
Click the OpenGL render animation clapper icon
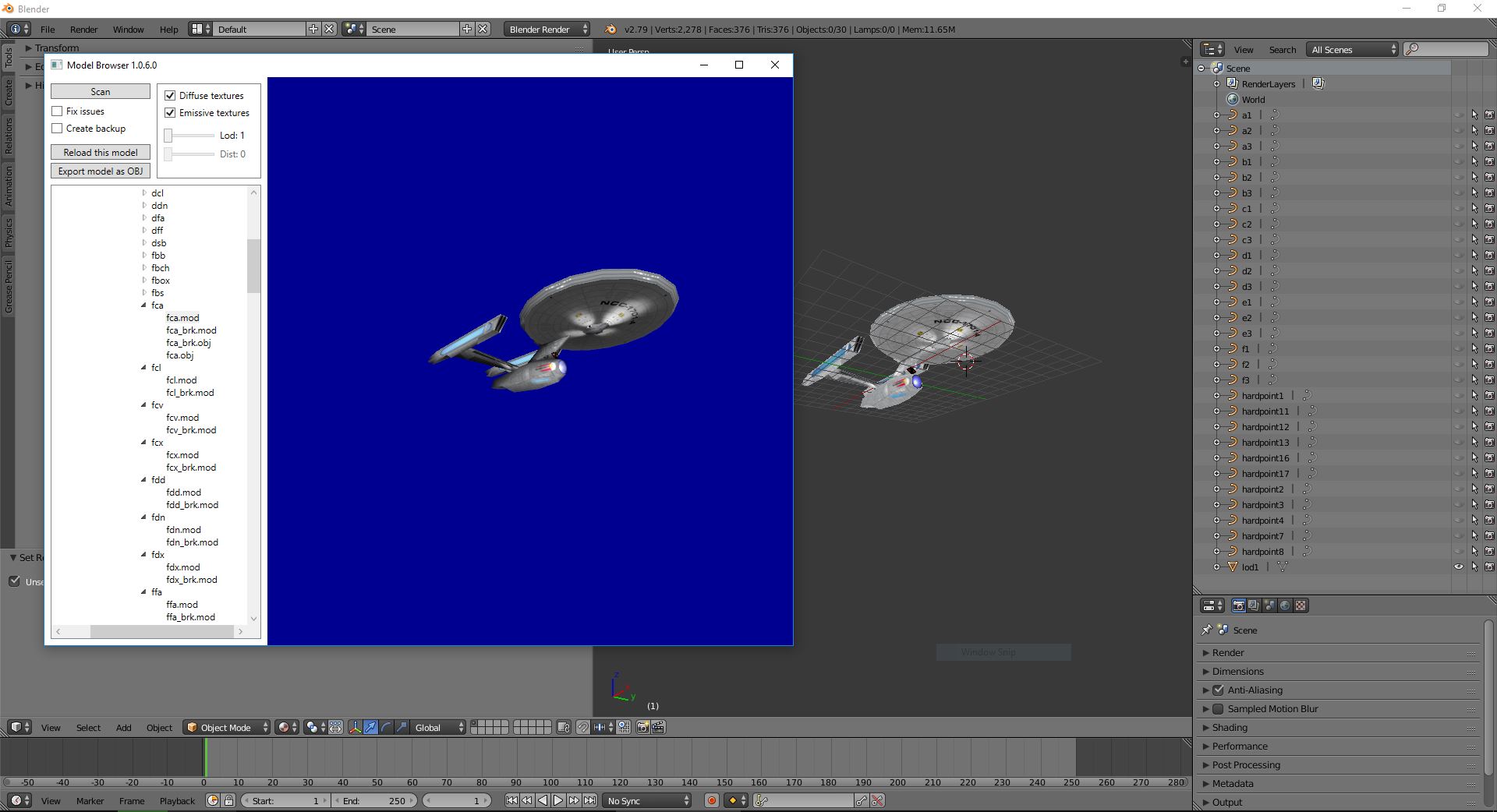658,727
